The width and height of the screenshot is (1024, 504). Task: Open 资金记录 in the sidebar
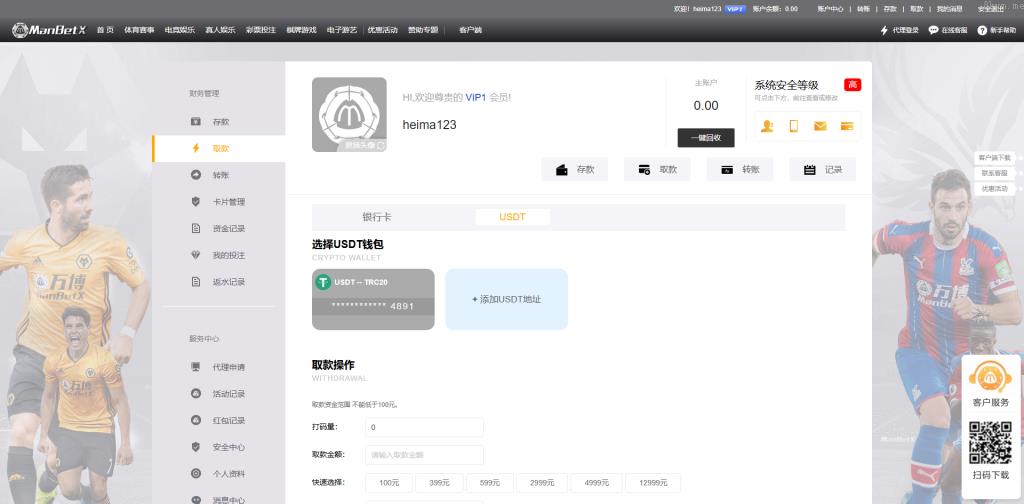pyautogui.click(x=228, y=229)
